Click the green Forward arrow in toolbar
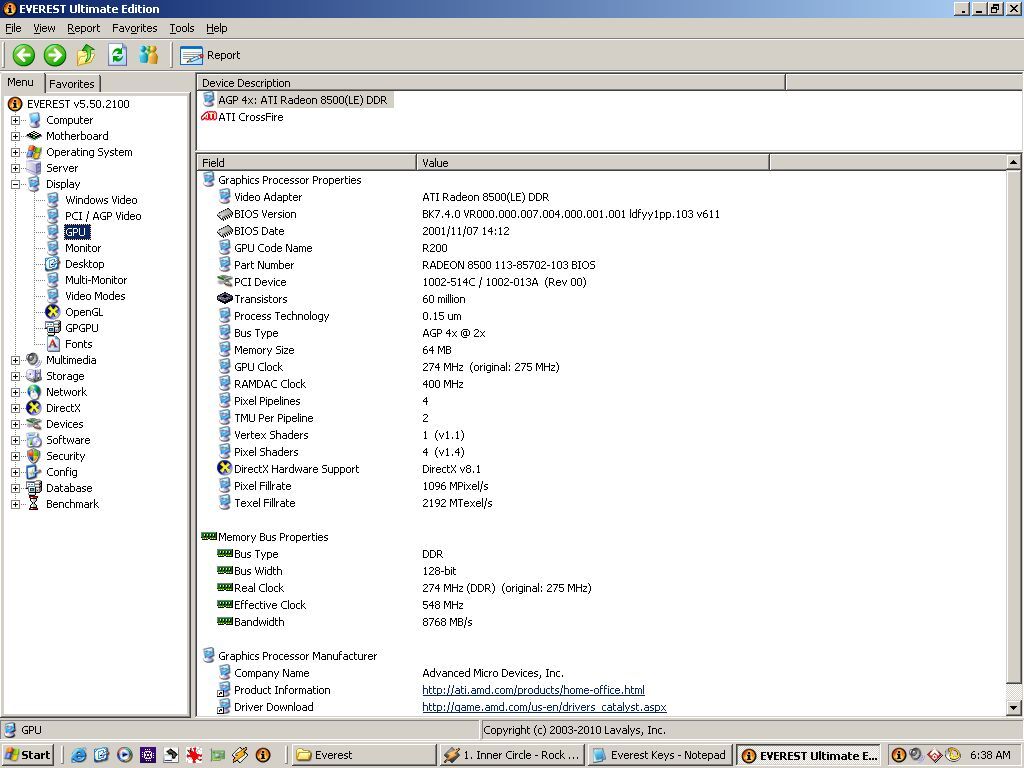1024x768 pixels. tap(55, 55)
